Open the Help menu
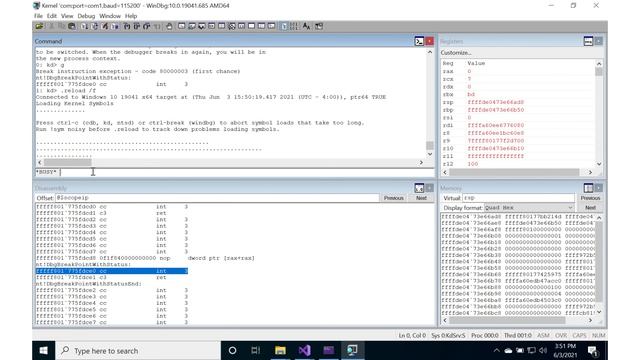The image size is (640, 360). [x=131, y=16]
